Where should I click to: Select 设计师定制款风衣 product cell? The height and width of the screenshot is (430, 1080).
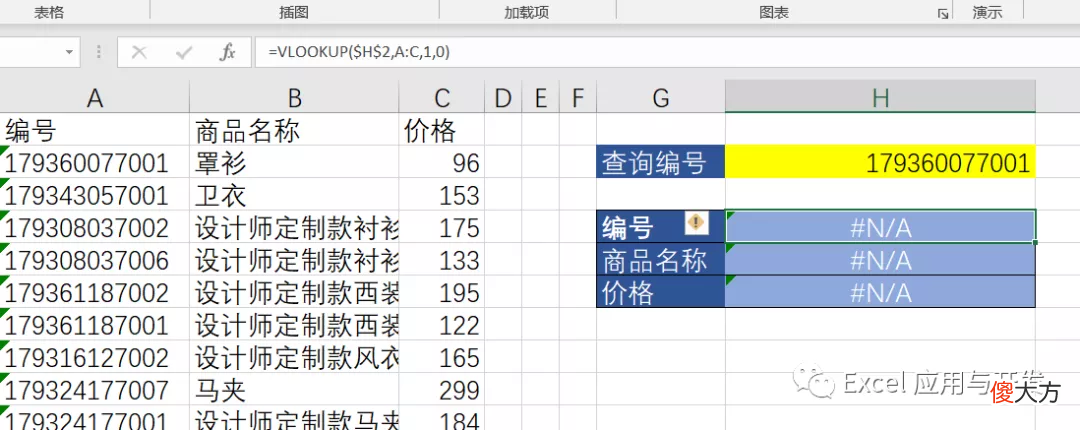pyautogui.click(x=294, y=357)
